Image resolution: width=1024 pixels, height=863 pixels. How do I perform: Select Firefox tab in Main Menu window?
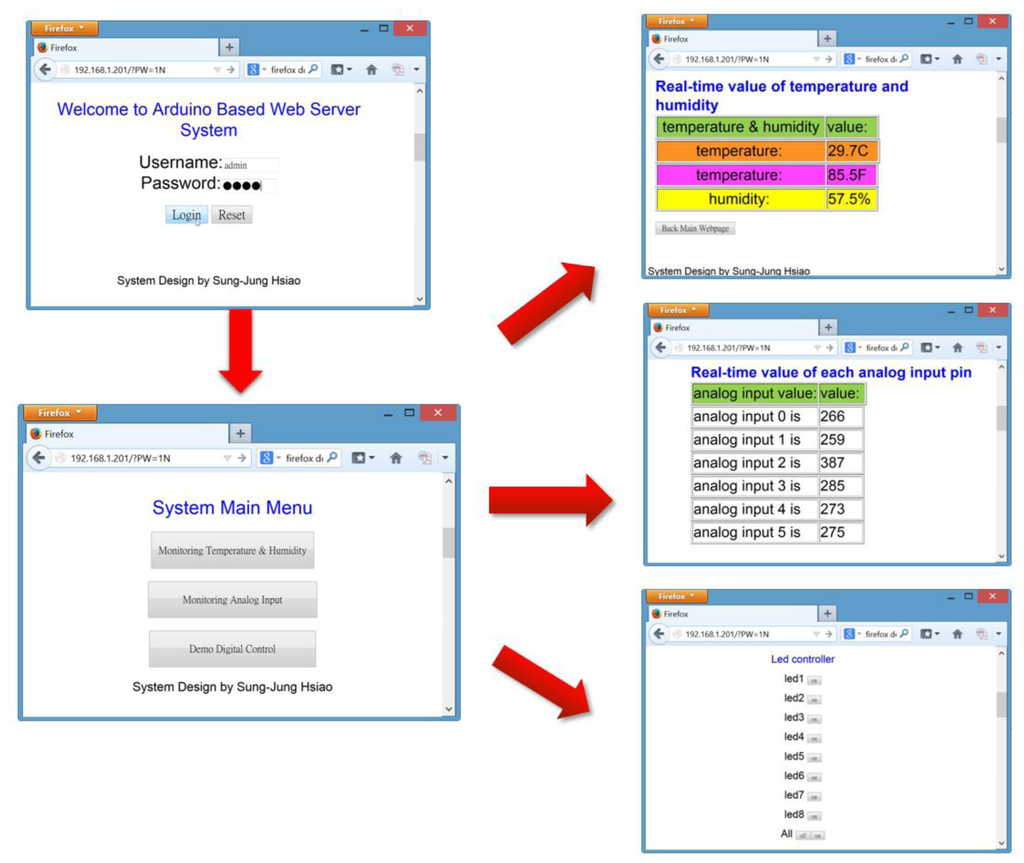[128, 434]
